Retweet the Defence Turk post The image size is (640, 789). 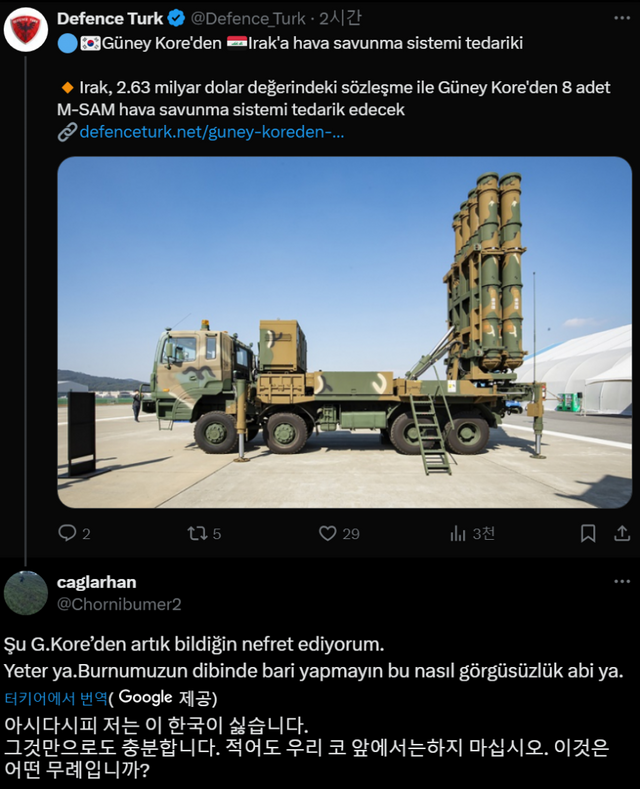tap(204, 533)
